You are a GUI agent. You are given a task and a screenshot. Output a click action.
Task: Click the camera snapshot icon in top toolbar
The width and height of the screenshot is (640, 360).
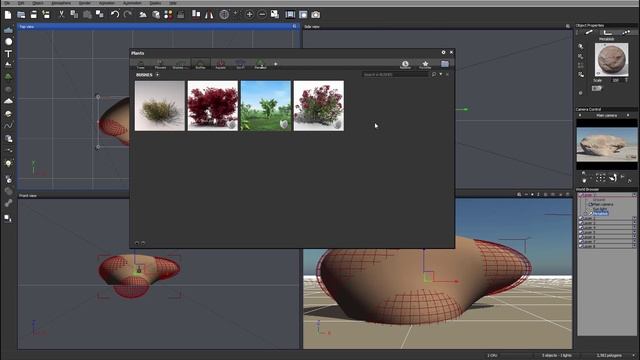(316, 15)
